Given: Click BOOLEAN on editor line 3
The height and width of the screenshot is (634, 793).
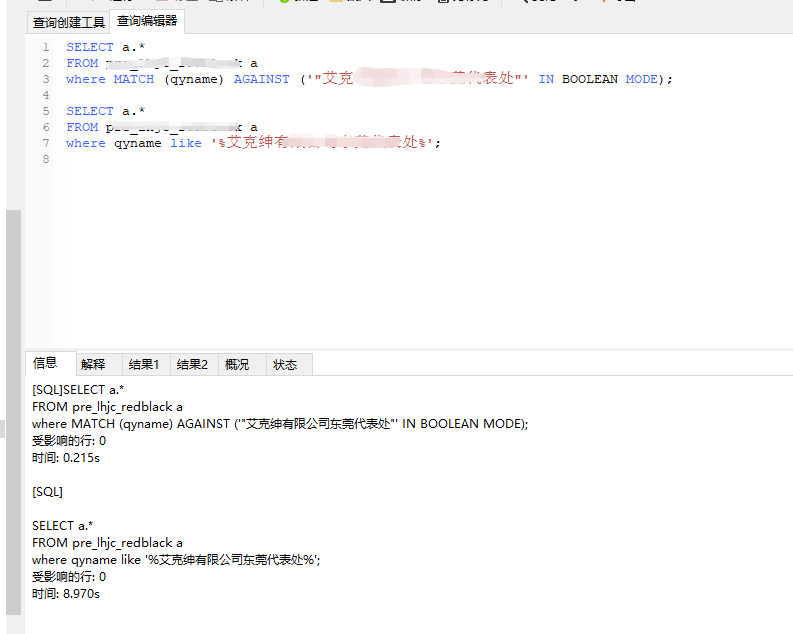Looking at the screenshot, I should pyautogui.click(x=590, y=79).
